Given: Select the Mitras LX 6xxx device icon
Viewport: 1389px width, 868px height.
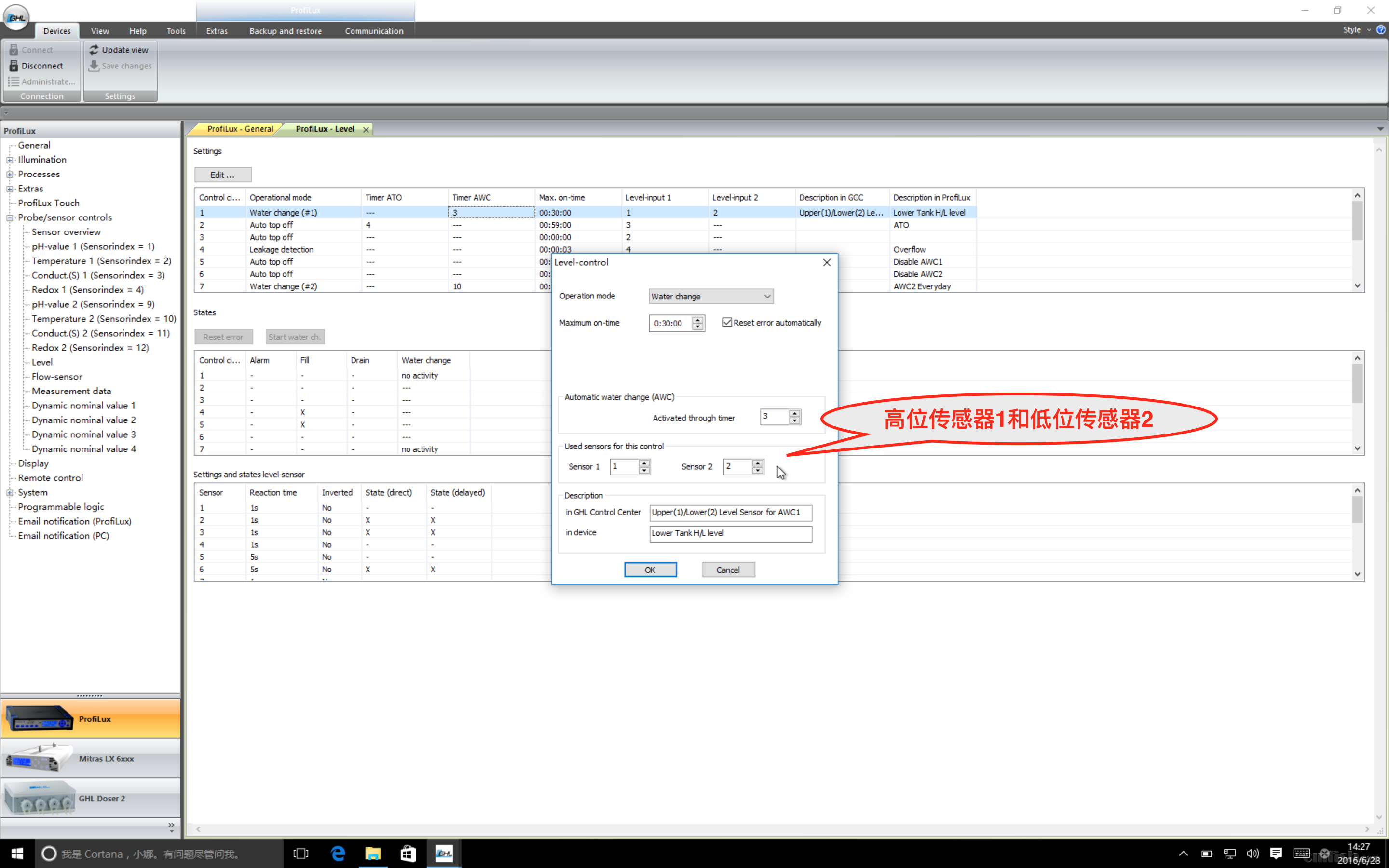Looking at the screenshot, I should (x=39, y=759).
